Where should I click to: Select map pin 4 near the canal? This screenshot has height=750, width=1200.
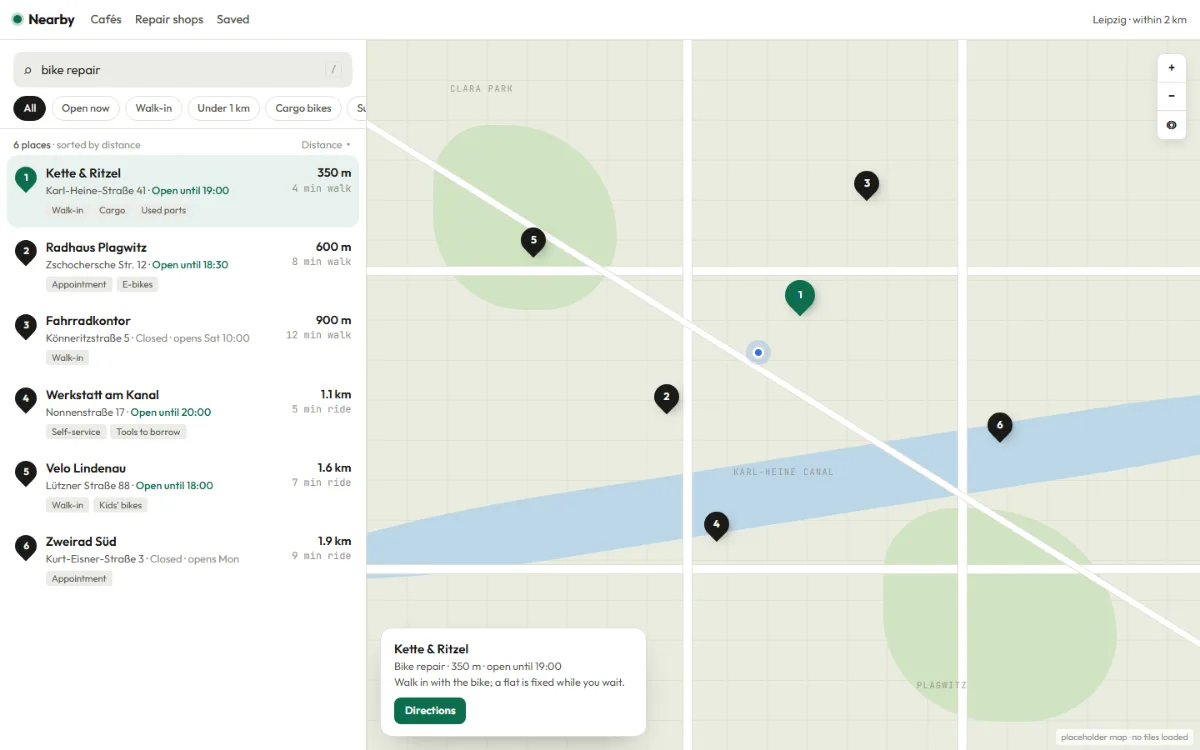716,525
